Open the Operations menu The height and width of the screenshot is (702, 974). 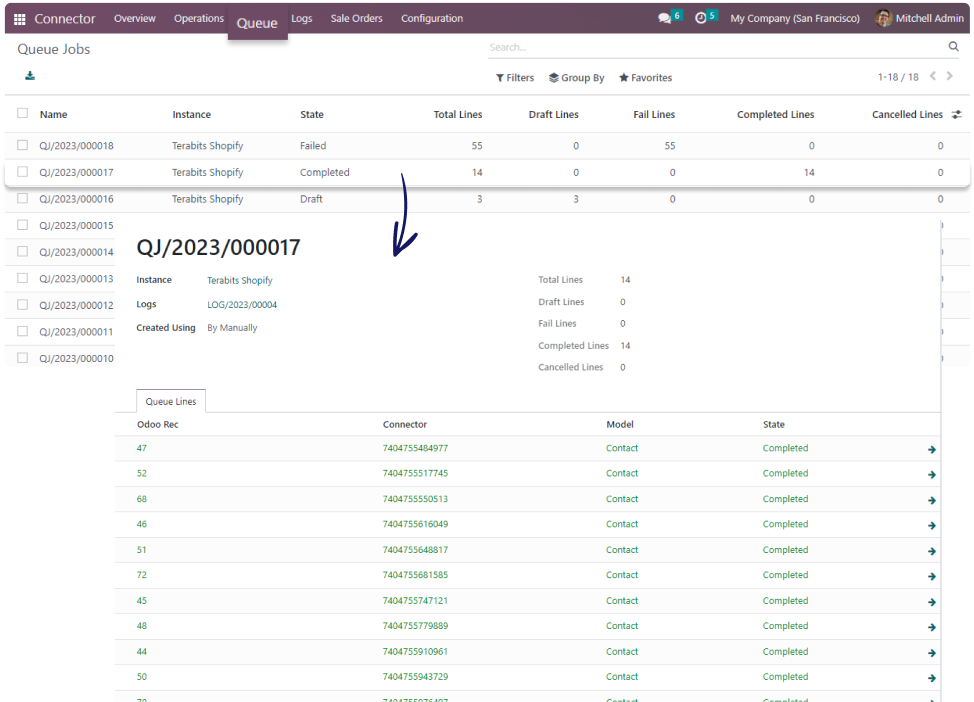click(199, 19)
